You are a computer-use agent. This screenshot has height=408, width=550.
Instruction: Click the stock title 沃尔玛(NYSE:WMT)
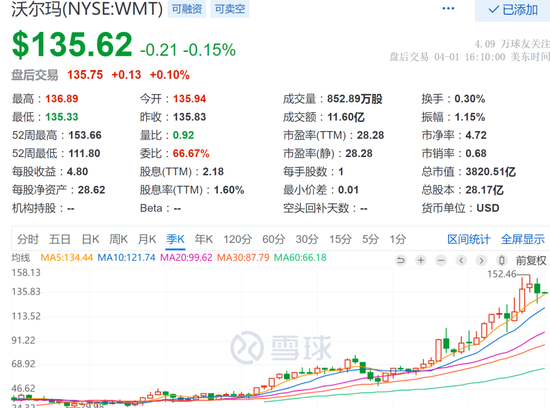87,9
